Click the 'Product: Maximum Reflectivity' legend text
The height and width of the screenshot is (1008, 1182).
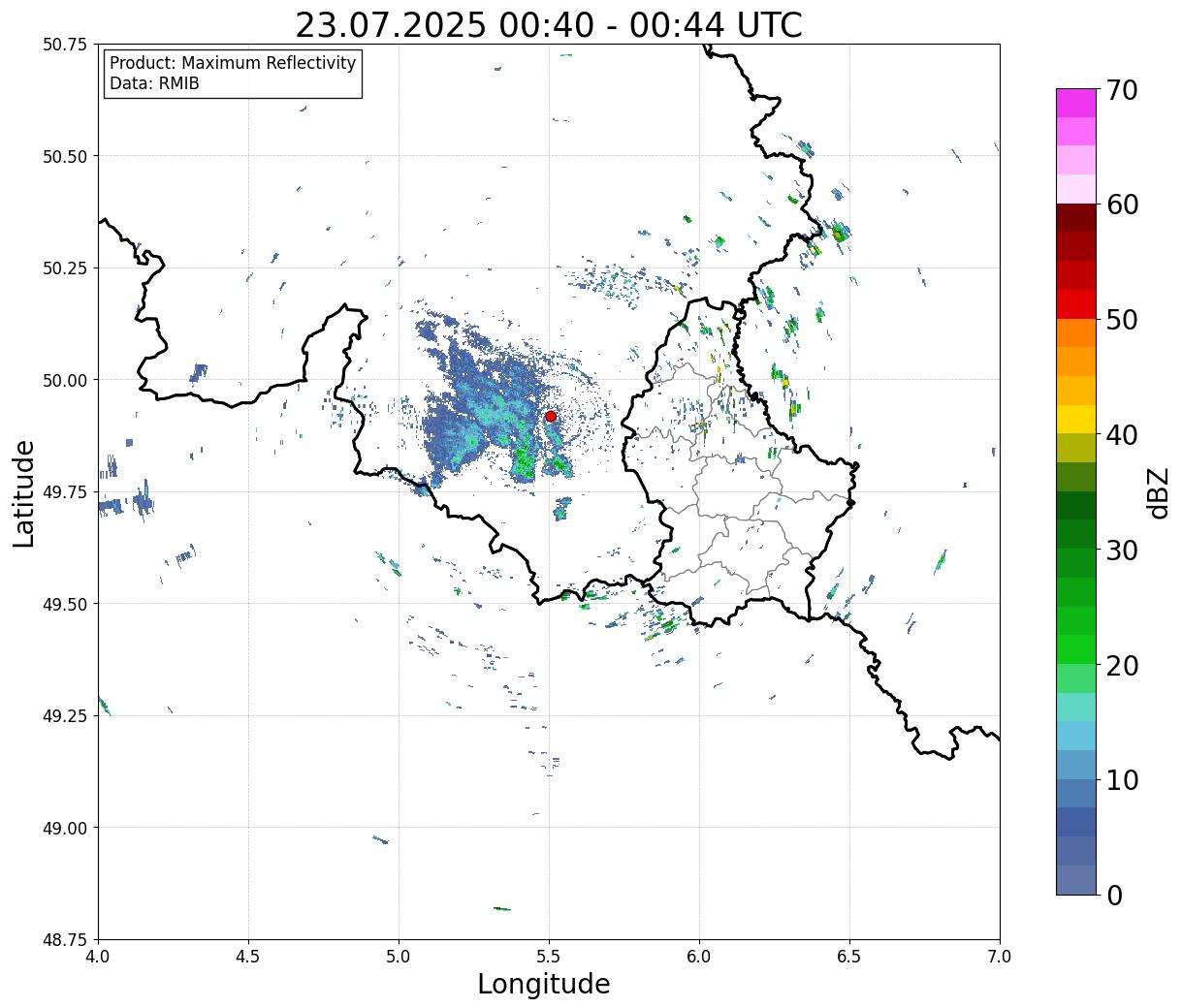233,63
